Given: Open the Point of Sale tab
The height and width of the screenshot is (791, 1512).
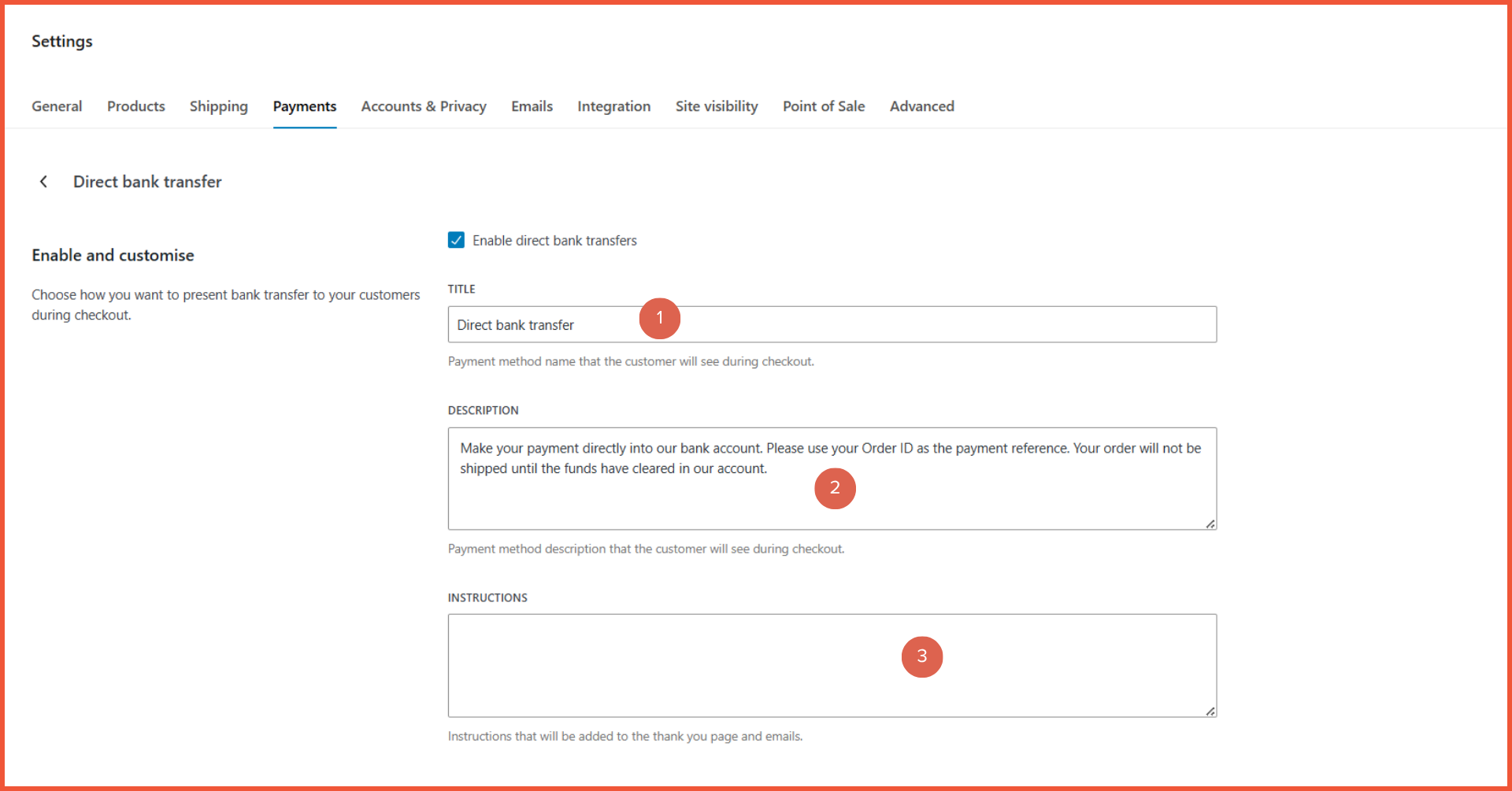Looking at the screenshot, I should [x=824, y=106].
